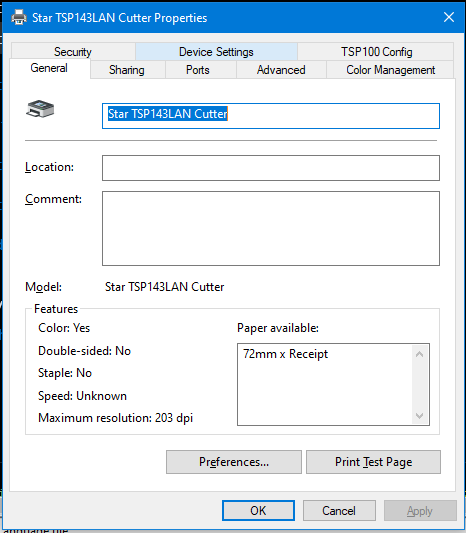Click Maximum resolution: 203 dpi text
Image resolution: width=466 pixels, height=533 pixels.
tap(116, 418)
